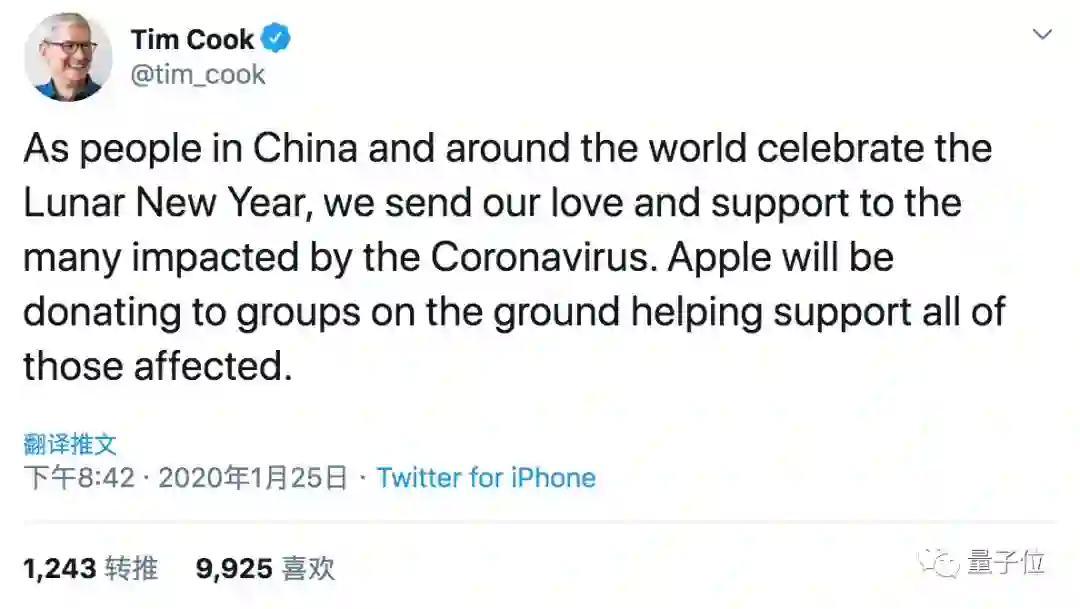Open the Tim Cook display name link

(x=192, y=40)
